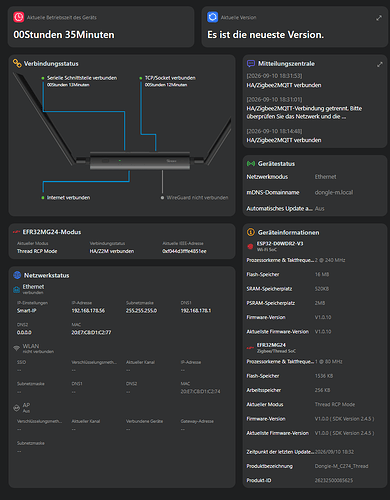
Task: Click '00Stunden 35Minuten' uptime value
Action: click(64, 35)
